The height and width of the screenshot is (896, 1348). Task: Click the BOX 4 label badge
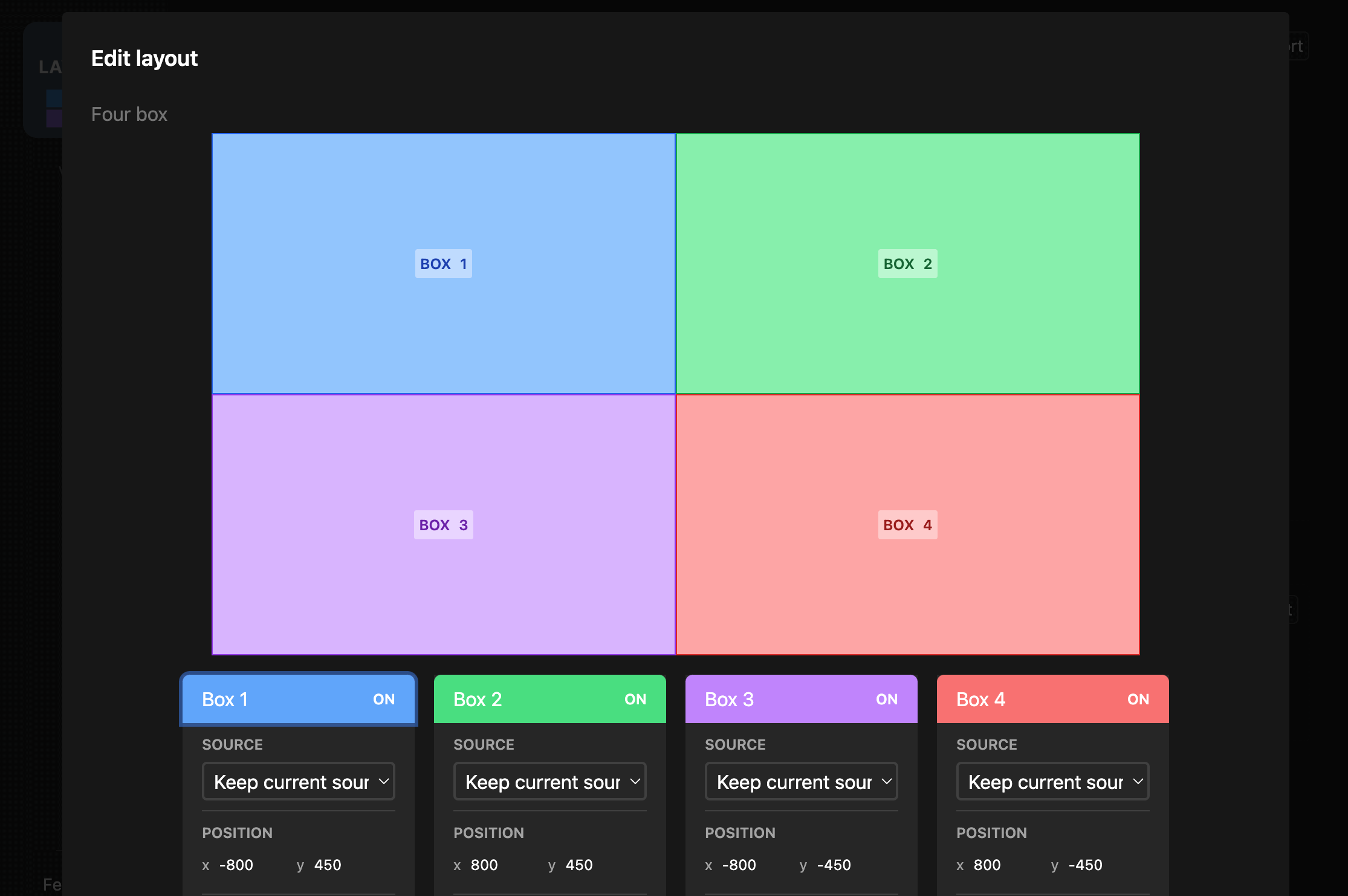(907, 525)
